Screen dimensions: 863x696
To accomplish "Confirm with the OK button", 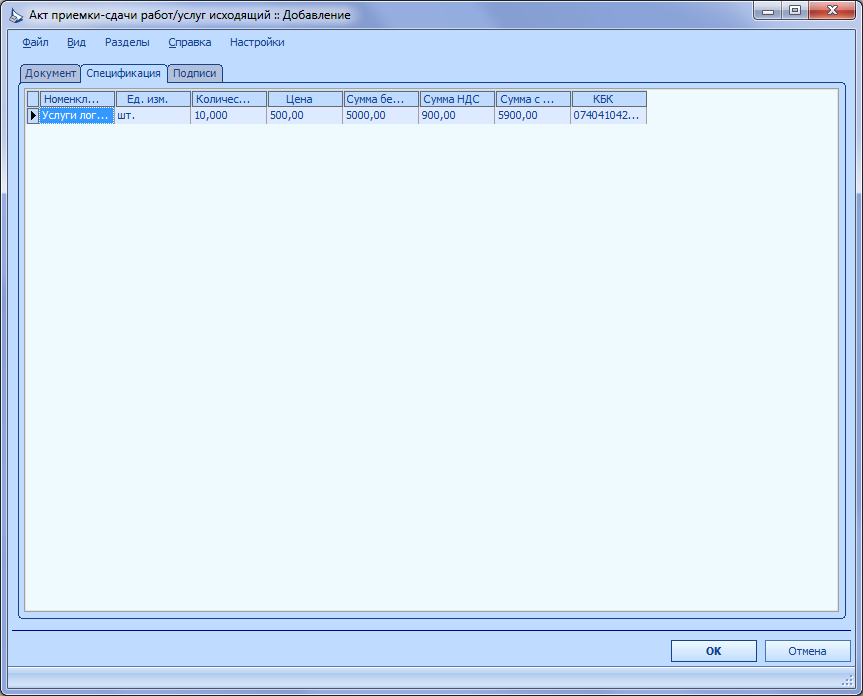I will (713, 651).
